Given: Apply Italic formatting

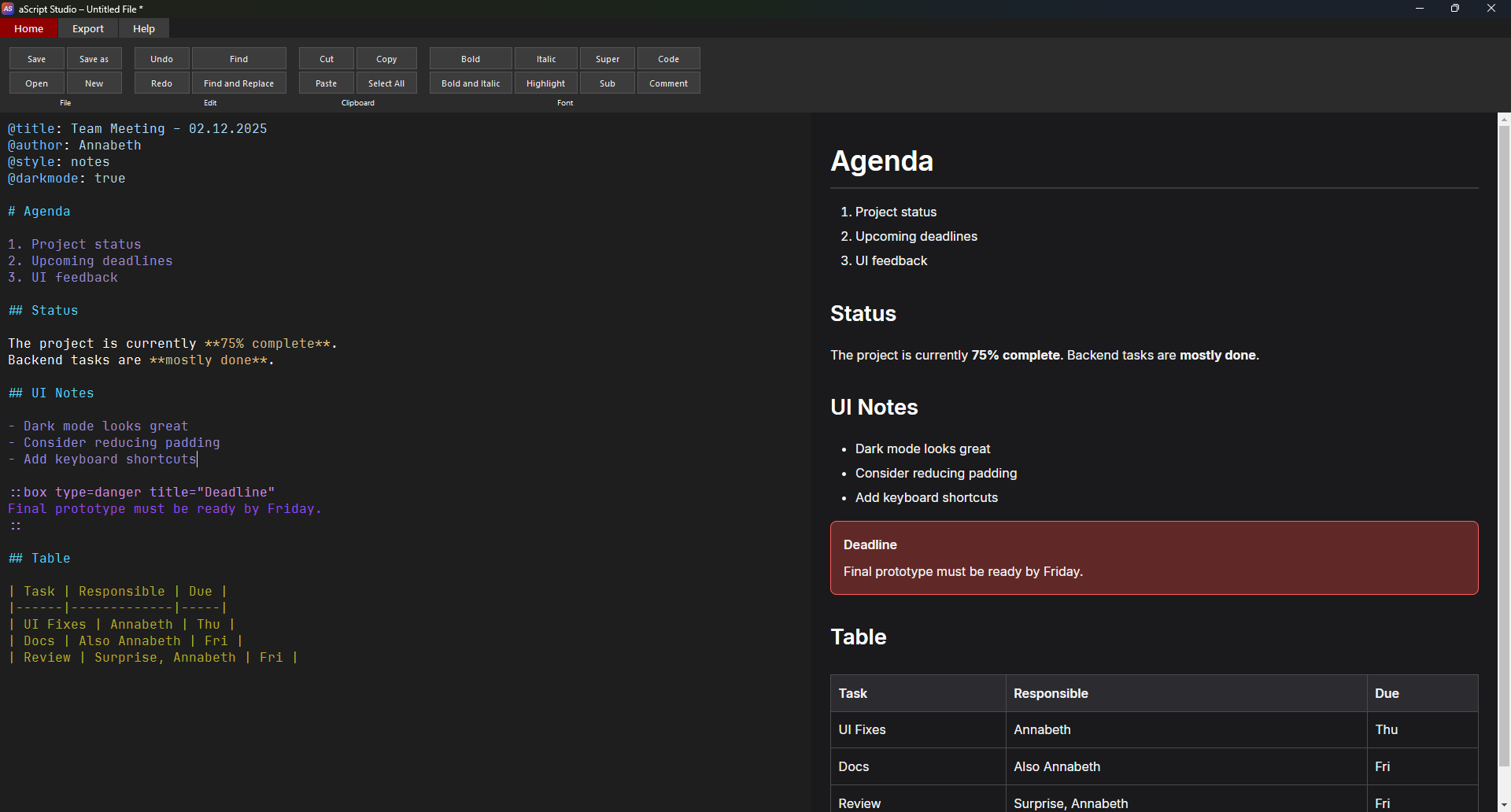Looking at the screenshot, I should (x=545, y=58).
